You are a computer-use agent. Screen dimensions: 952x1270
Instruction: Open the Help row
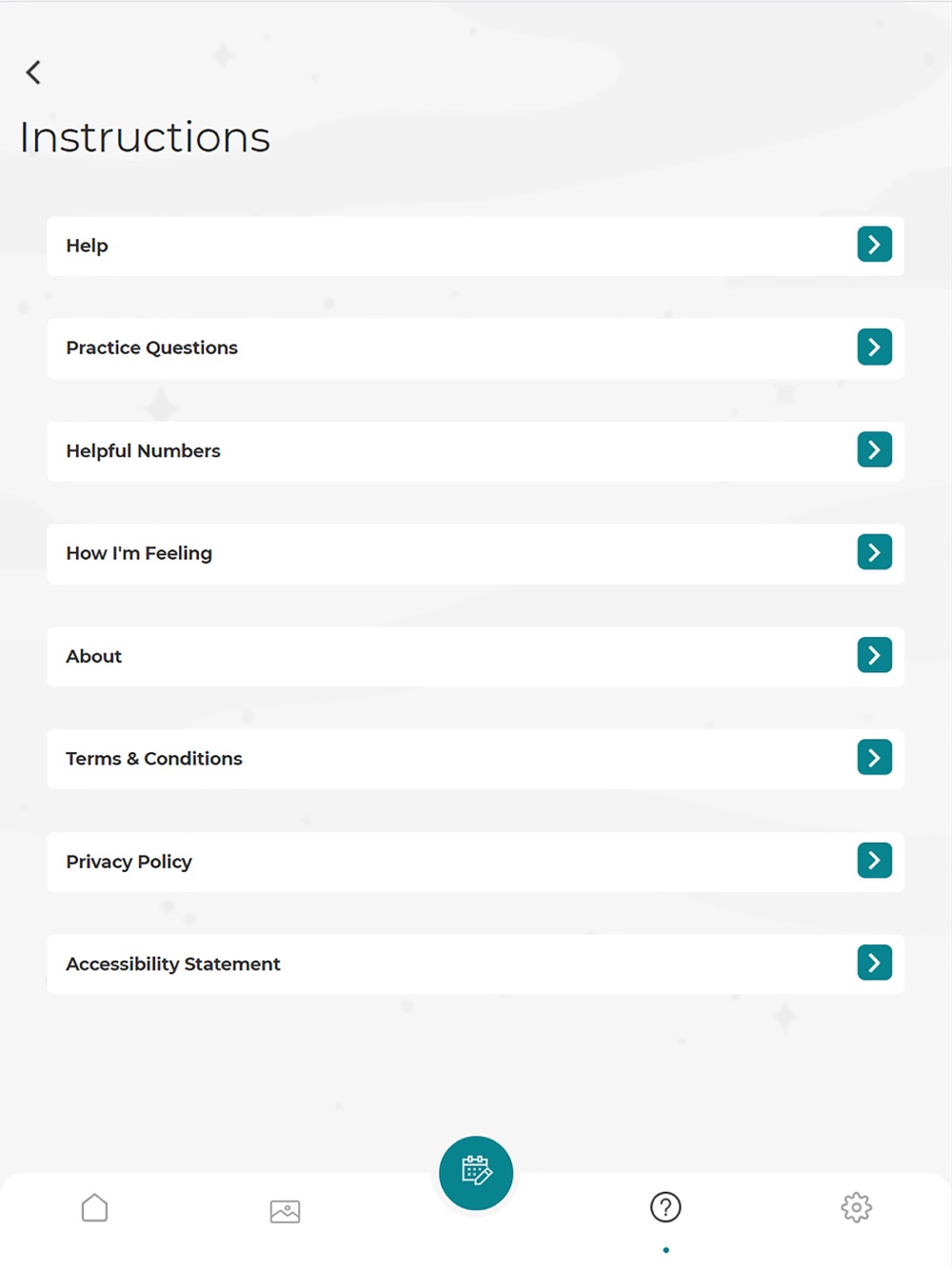pos(476,246)
